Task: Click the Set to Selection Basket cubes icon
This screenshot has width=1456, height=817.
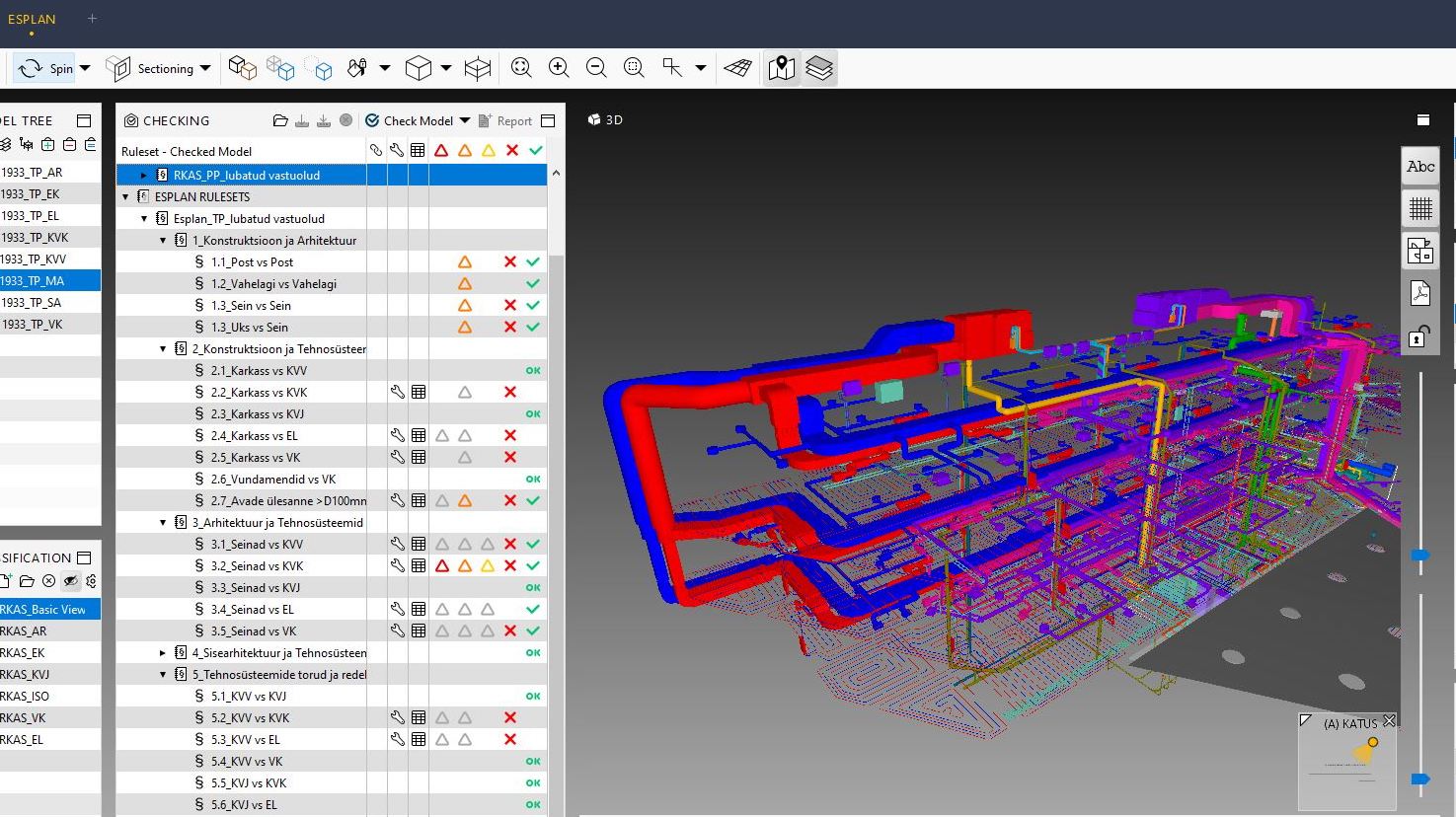Action: coord(242,68)
